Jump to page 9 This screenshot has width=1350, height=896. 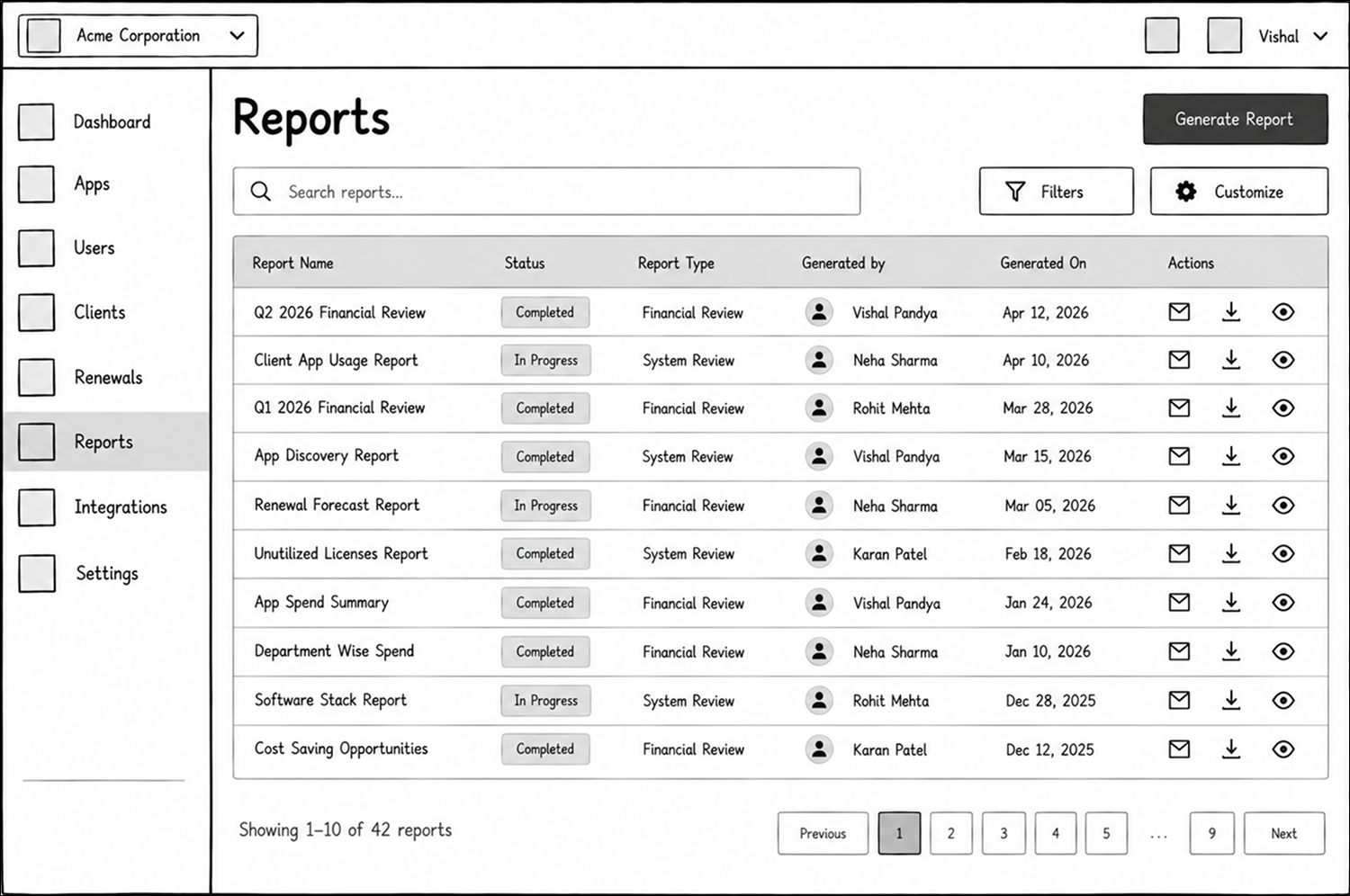(1211, 833)
